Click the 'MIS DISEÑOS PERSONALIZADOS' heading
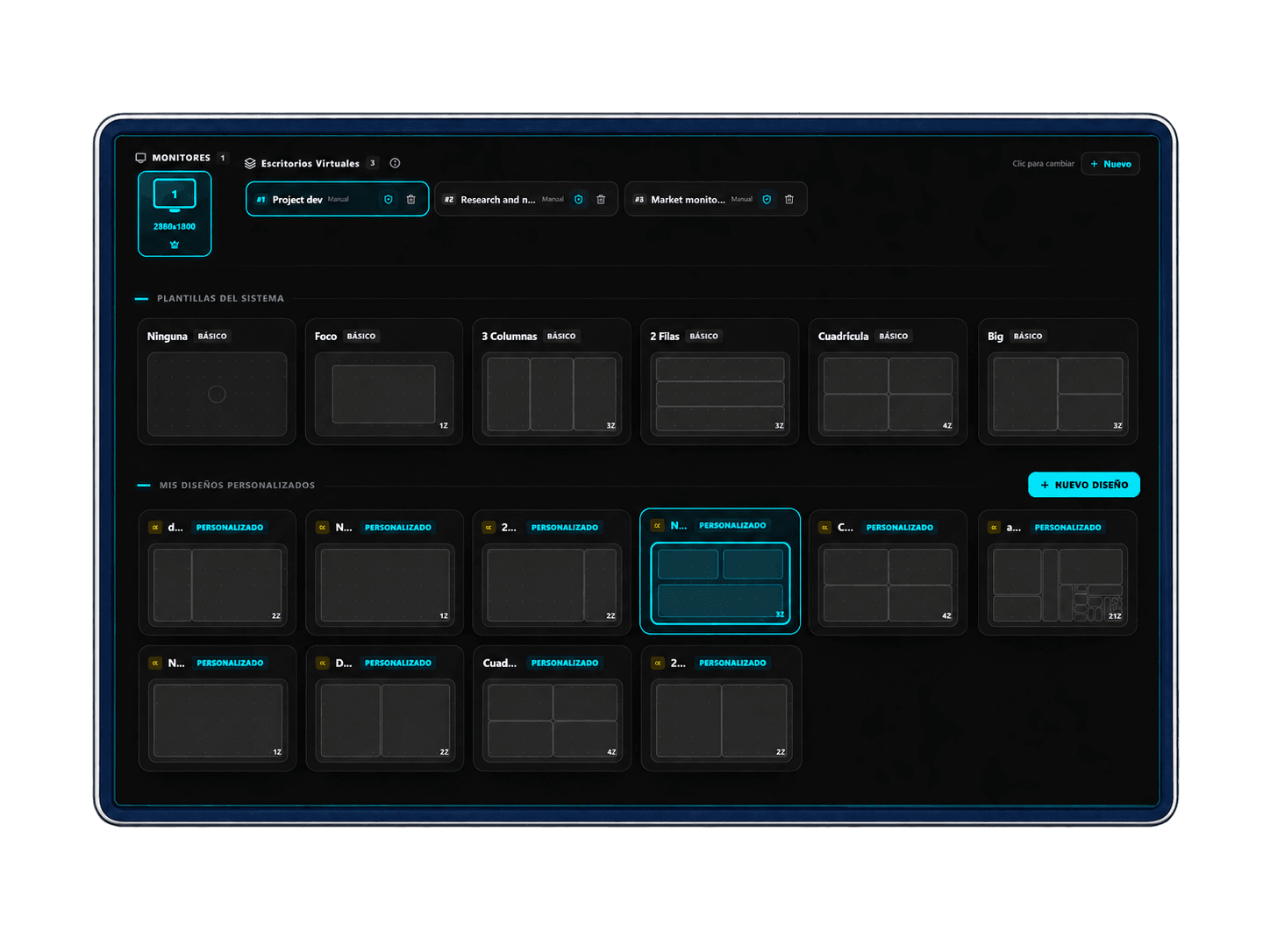 tap(237, 486)
